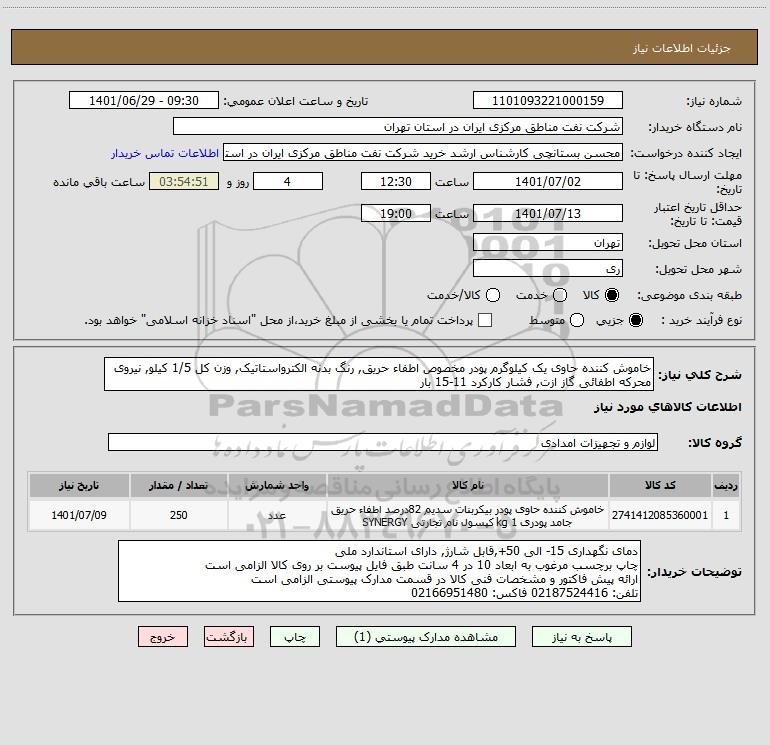Image resolution: width=770 pixels, height=745 pixels.
Task: Open مشاهده مدارک پیوستی (1) button
Action: point(426,637)
